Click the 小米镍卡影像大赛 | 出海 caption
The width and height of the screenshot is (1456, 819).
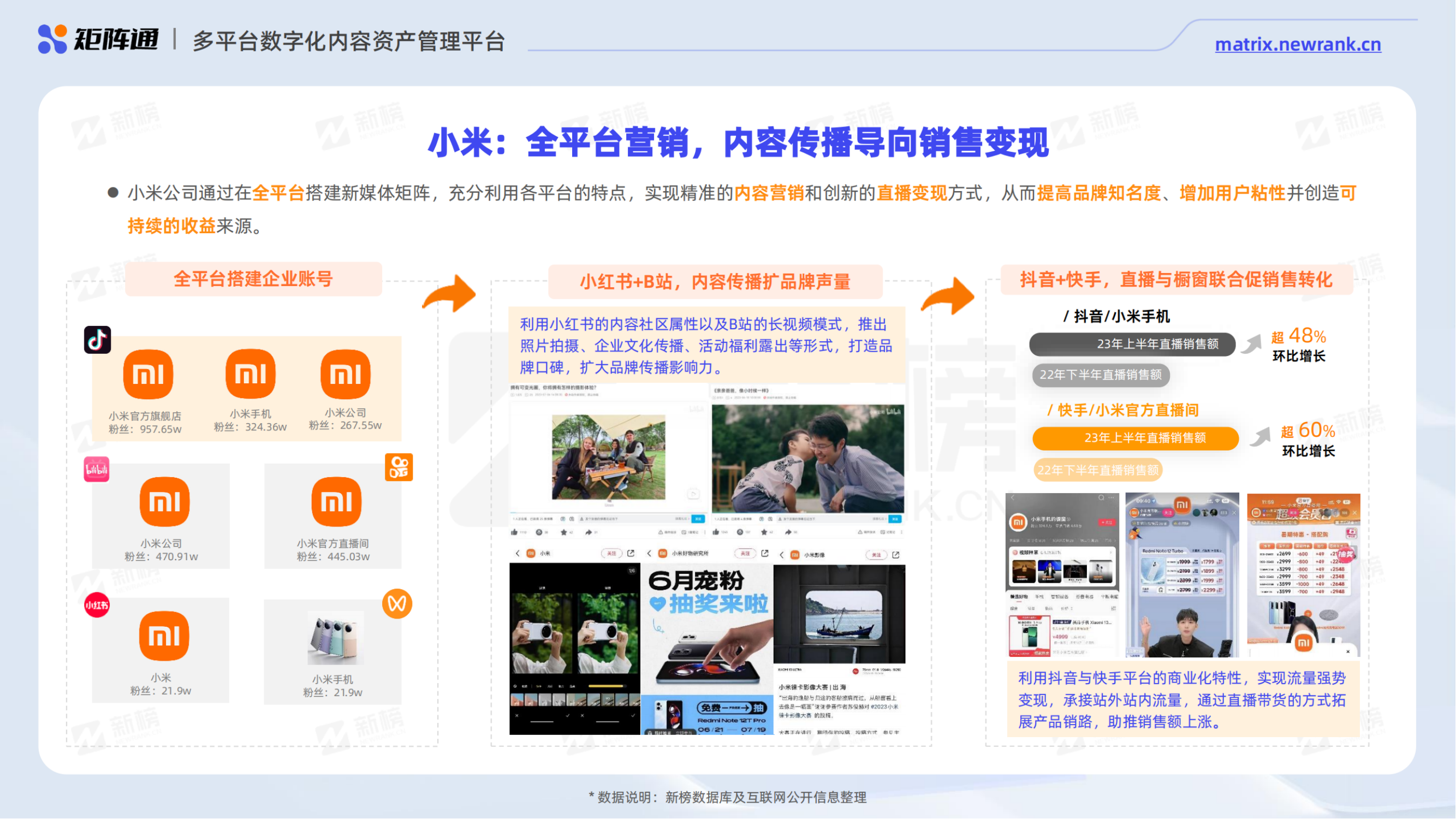tap(812, 687)
